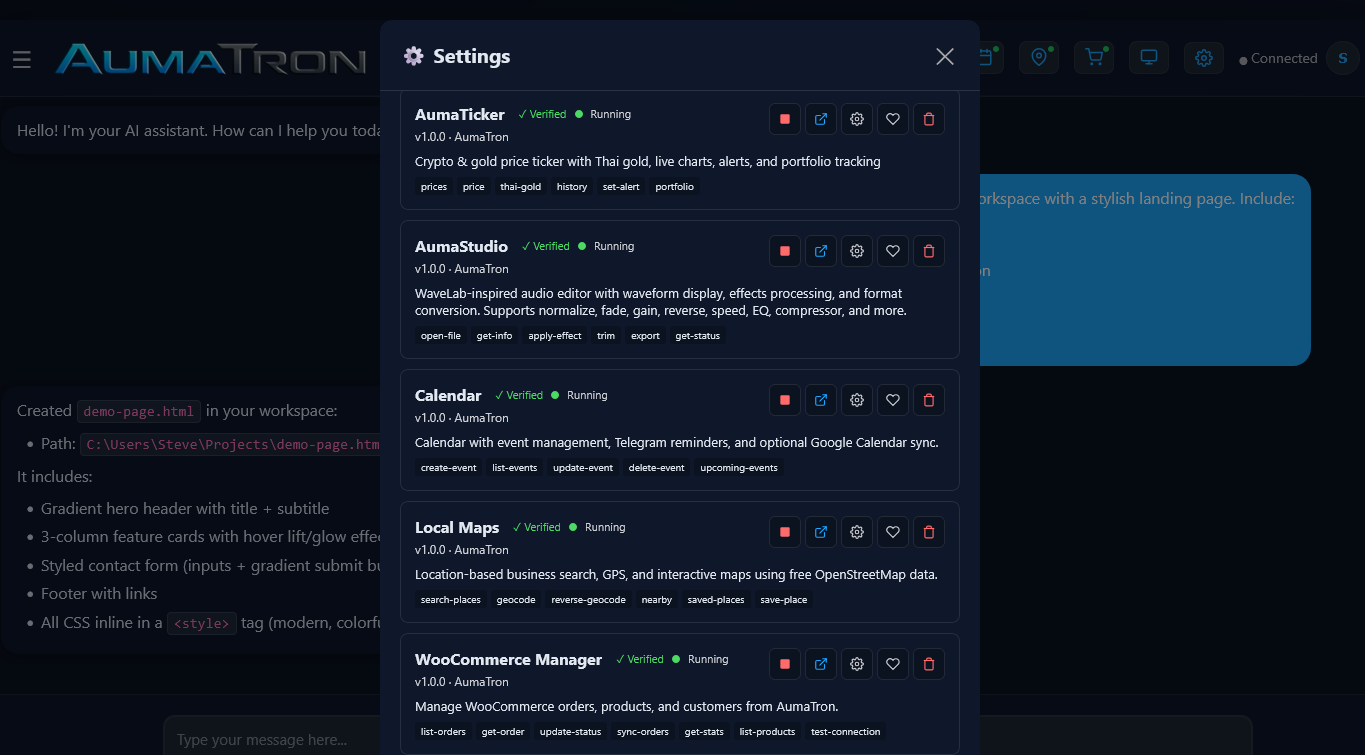Image resolution: width=1365 pixels, height=755 pixels.
Task: Click the WooCommerce Manager plugin title
Action: 508,659
